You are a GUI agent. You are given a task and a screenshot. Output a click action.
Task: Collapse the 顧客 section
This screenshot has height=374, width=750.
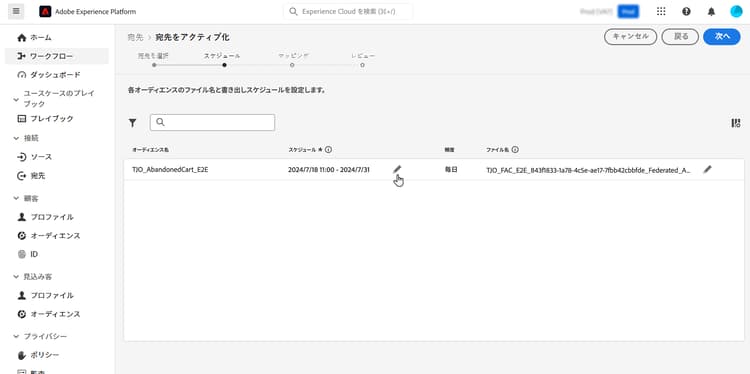[x=16, y=198]
